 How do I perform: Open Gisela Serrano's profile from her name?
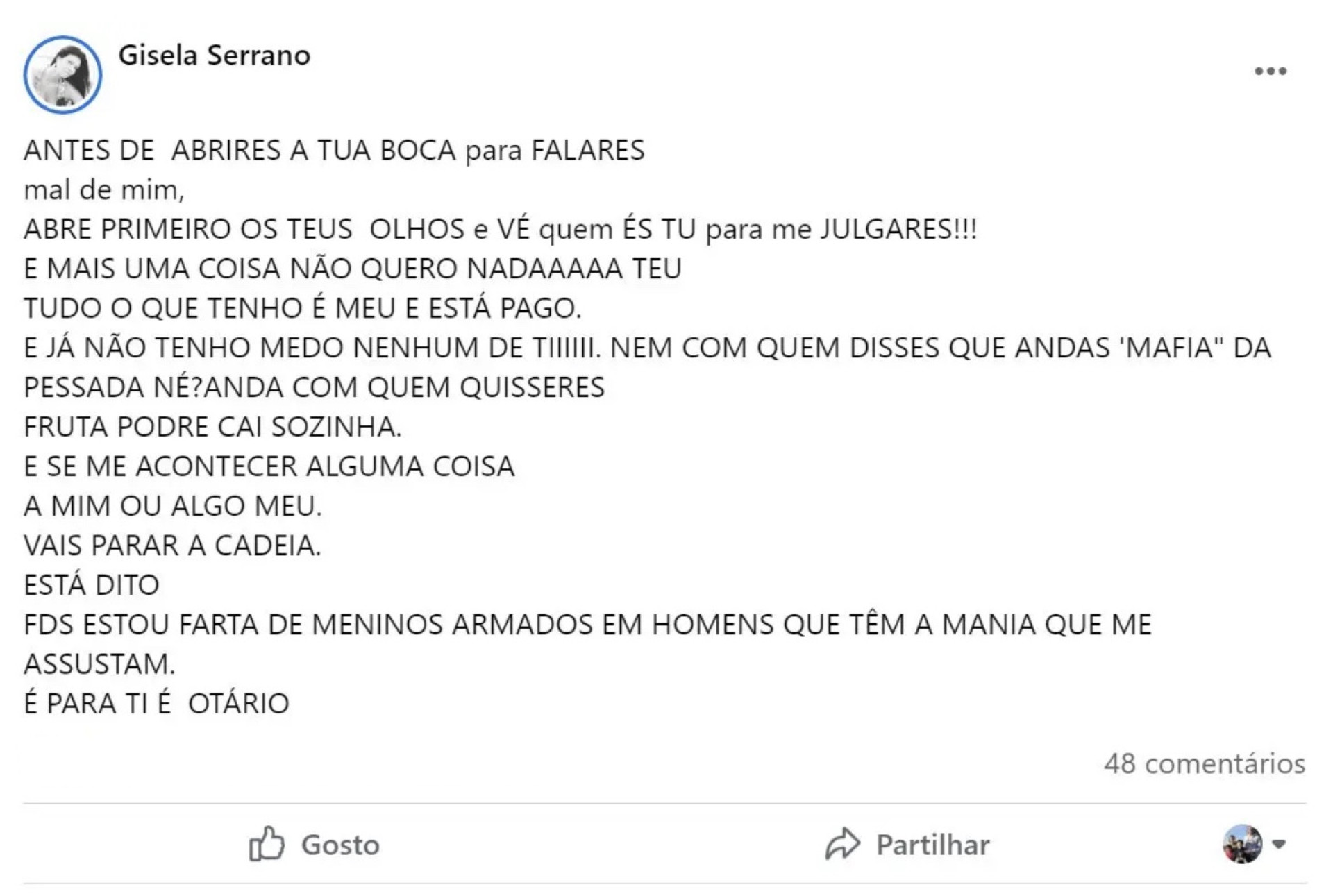point(215,58)
